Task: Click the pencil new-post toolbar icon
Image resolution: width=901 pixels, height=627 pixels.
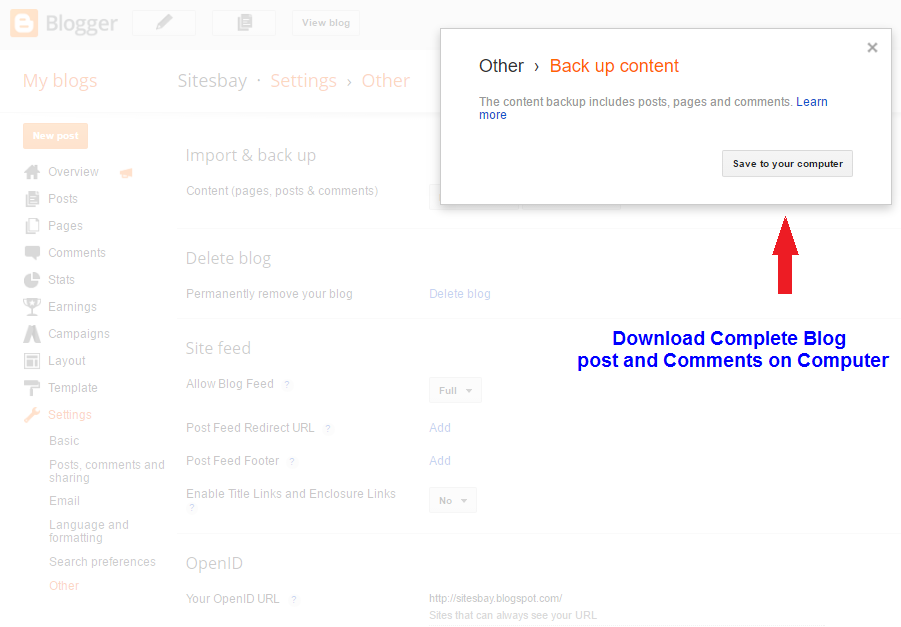Action: [x=164, y=23]
